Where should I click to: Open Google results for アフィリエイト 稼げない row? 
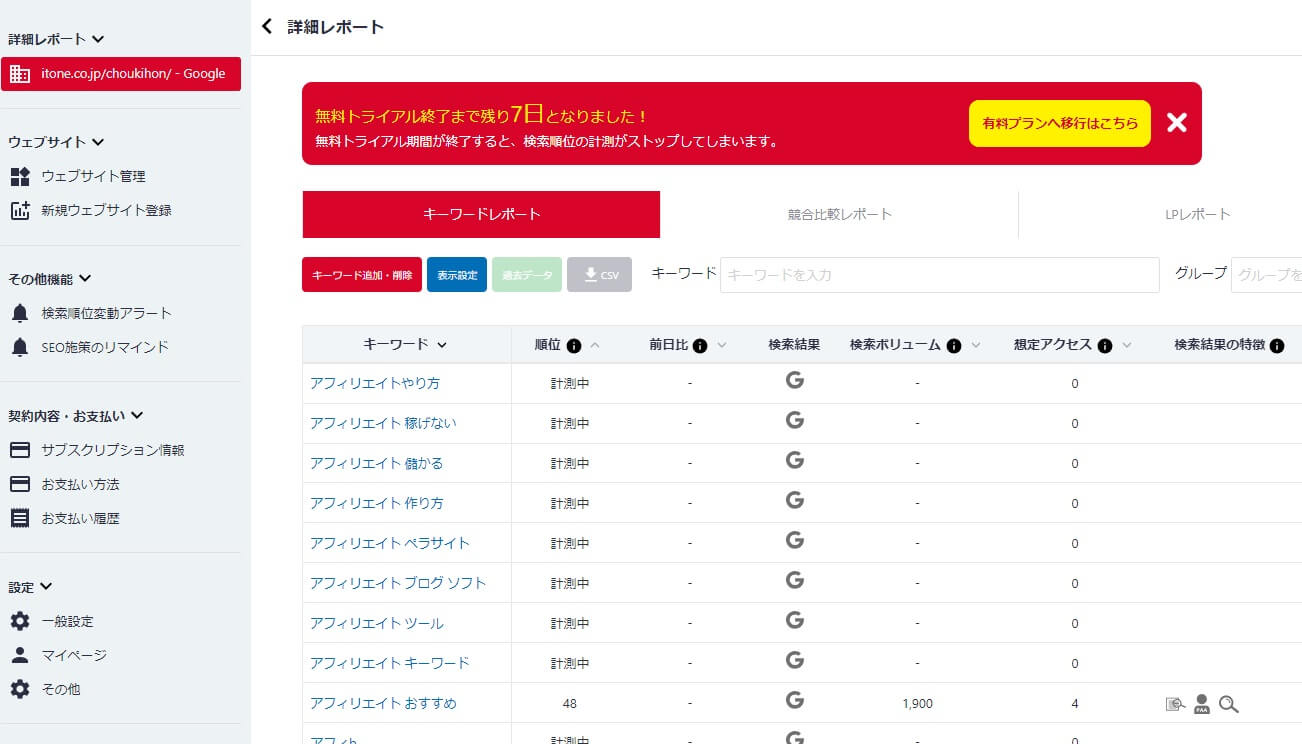(795, 420)
